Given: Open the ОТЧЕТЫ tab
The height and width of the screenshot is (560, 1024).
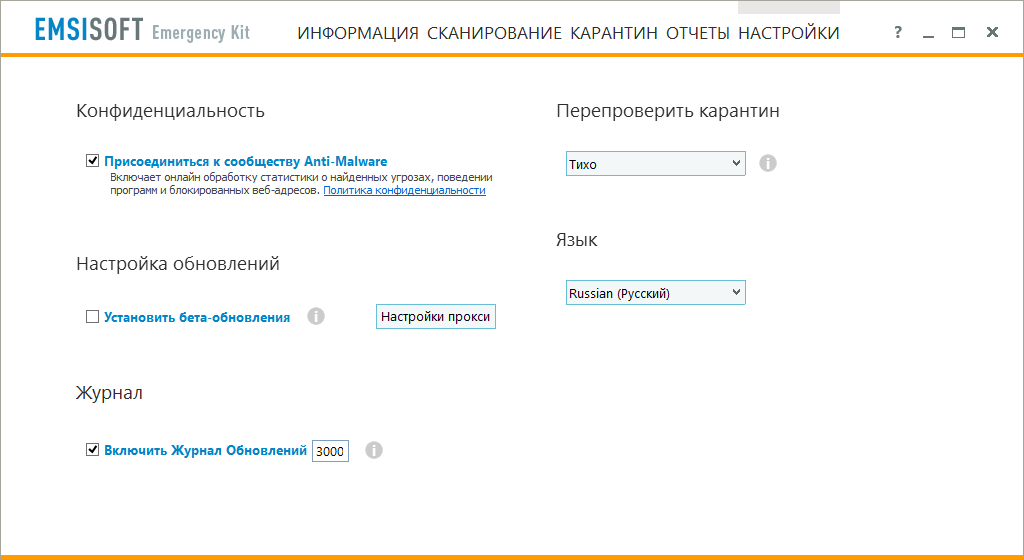Looking at the screenshot, I should click(697, 33).
